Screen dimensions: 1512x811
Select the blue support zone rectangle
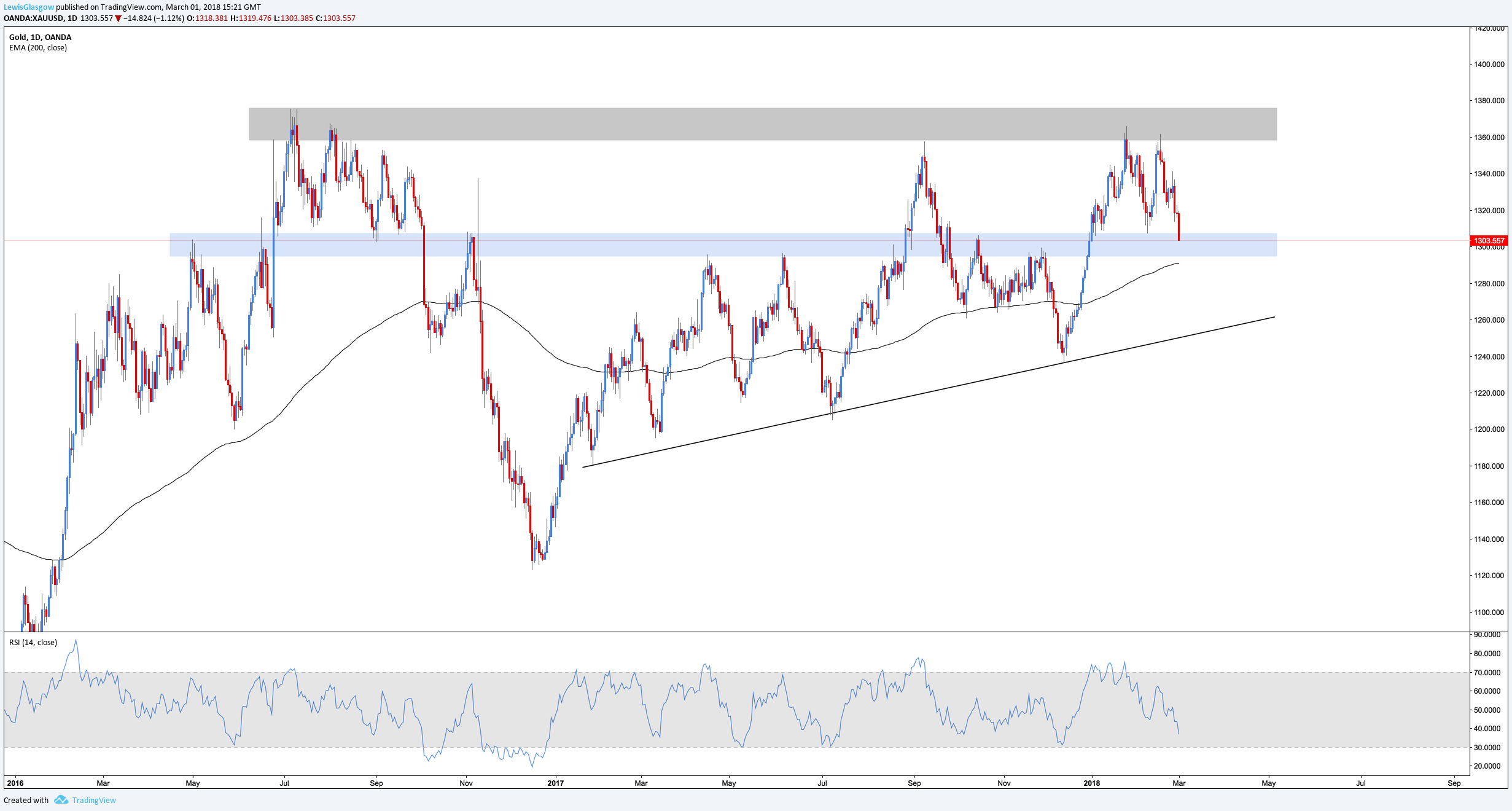tap(723, 245)
